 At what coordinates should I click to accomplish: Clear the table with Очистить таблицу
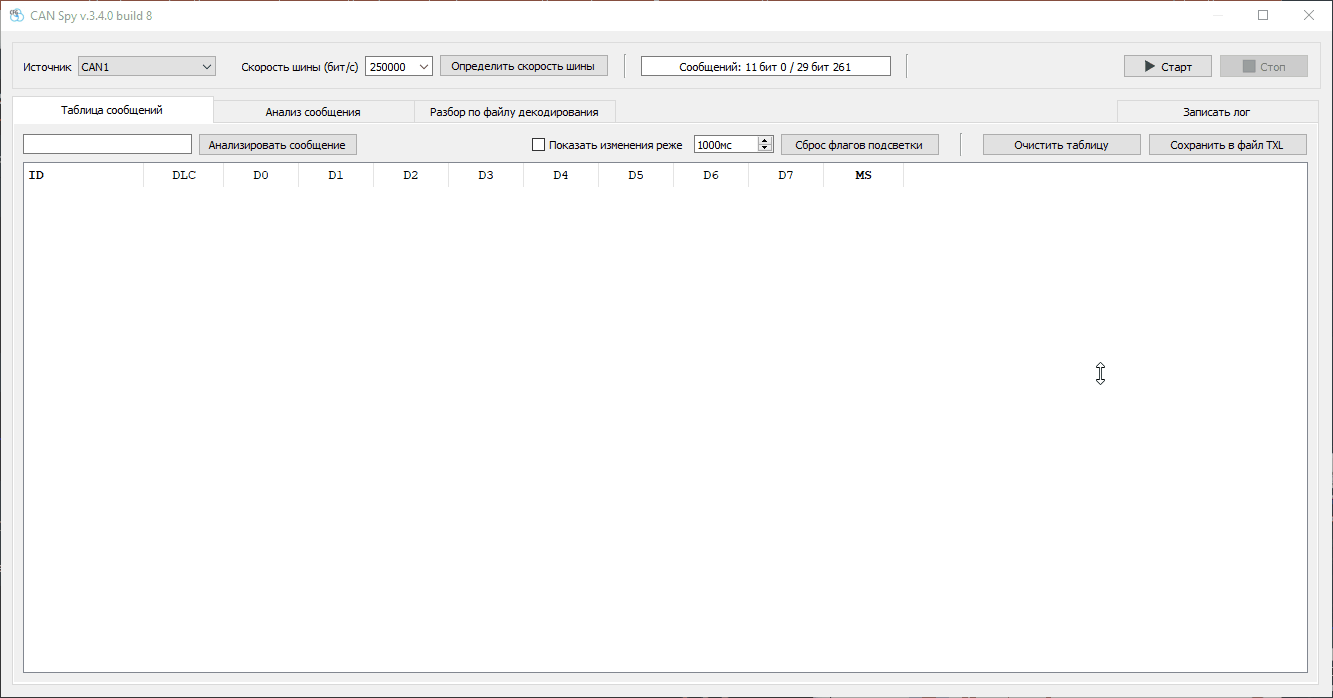pyautogui.click(x=1061, y=145)
